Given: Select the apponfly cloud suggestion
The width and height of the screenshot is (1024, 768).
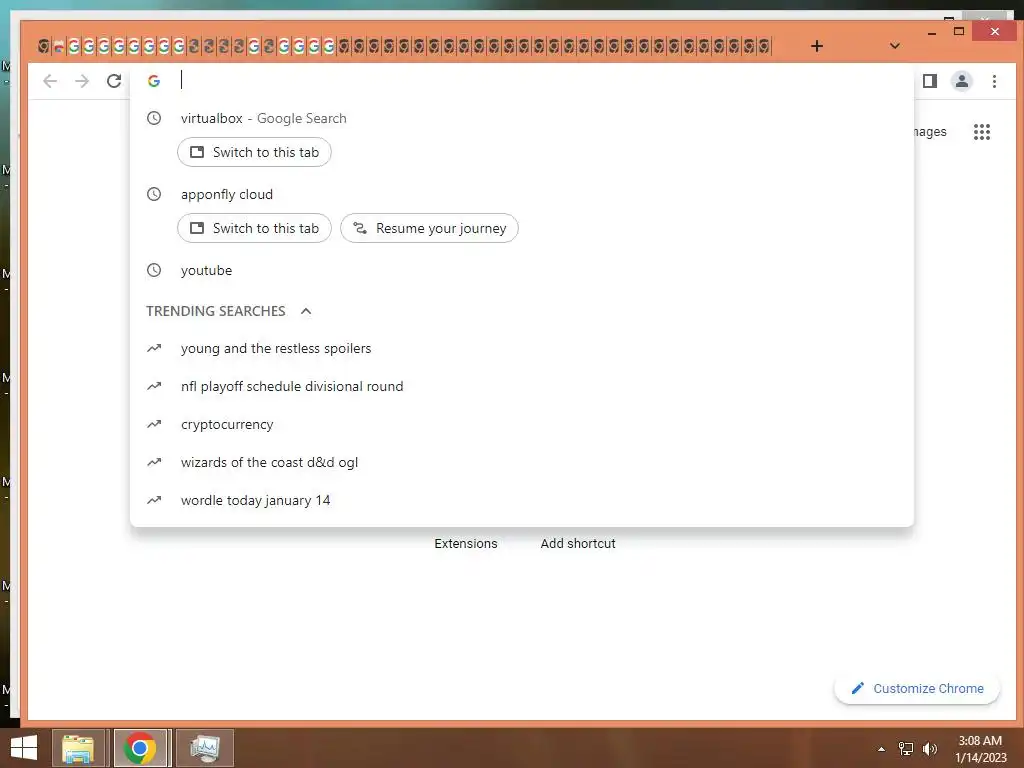Looking at the screenshot, I should 522,194.
